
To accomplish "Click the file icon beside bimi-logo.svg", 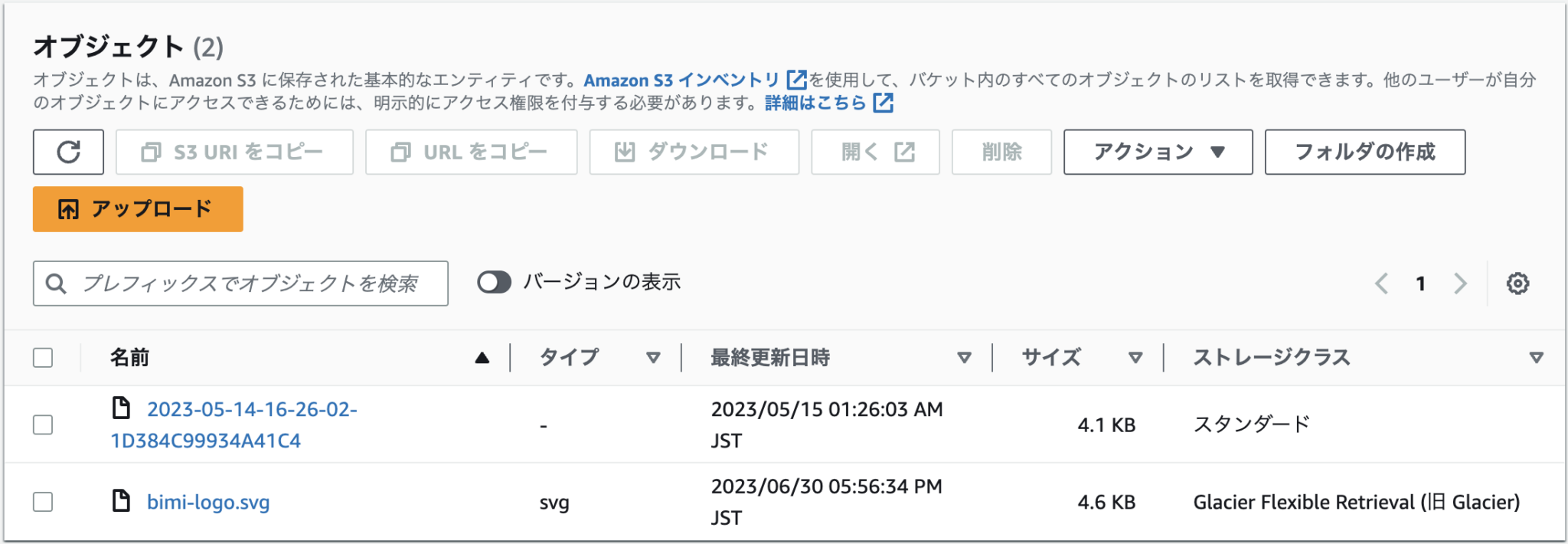I will [119, 502].
